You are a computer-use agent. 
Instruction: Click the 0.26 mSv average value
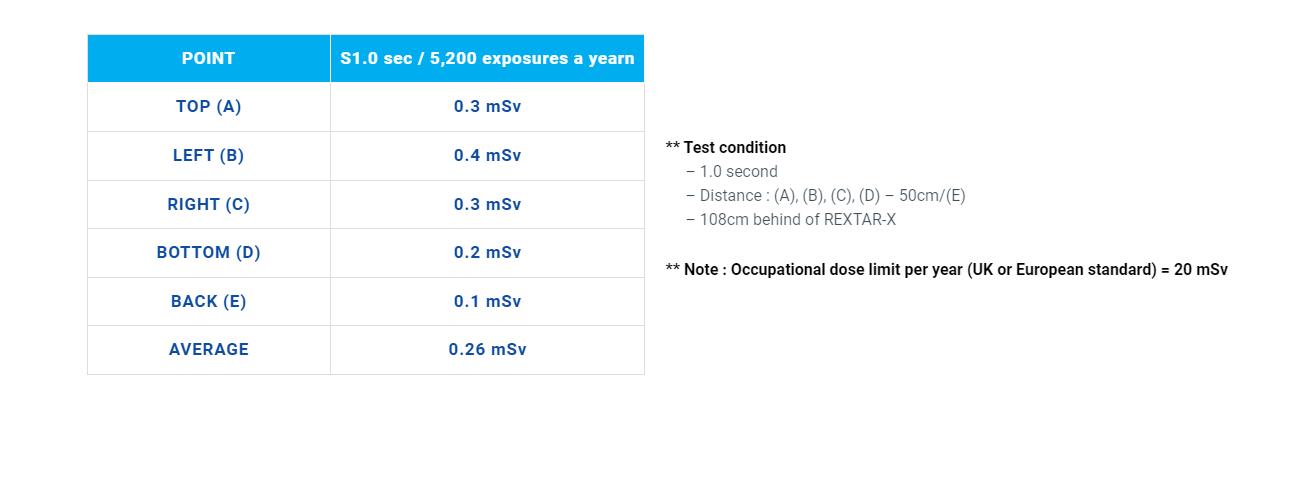click(x=487, y=349)
